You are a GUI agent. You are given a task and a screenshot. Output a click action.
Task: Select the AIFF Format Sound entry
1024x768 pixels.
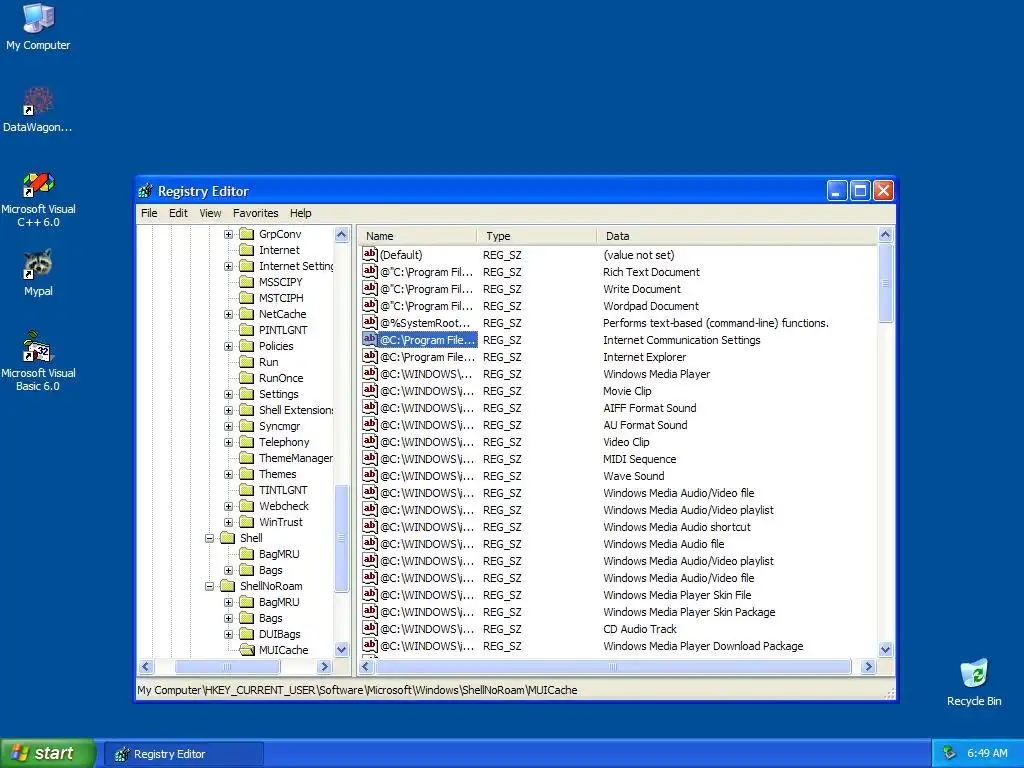click(620, 408)
